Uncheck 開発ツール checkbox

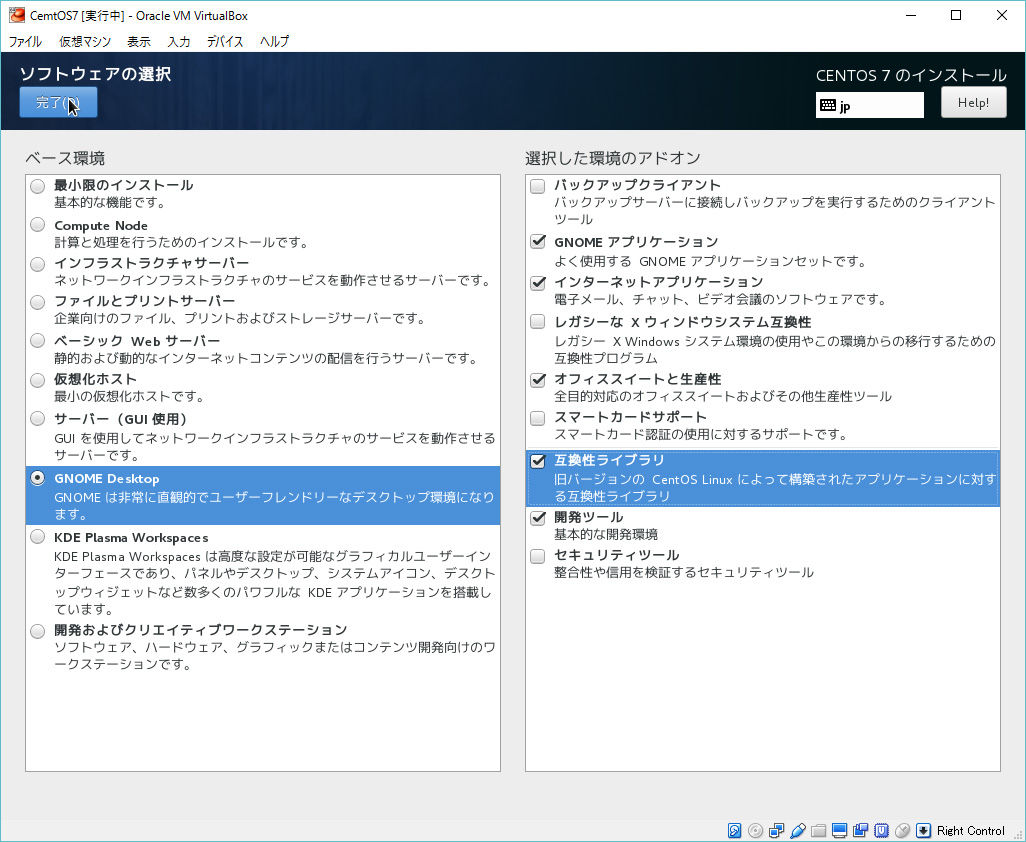[538, 517]
